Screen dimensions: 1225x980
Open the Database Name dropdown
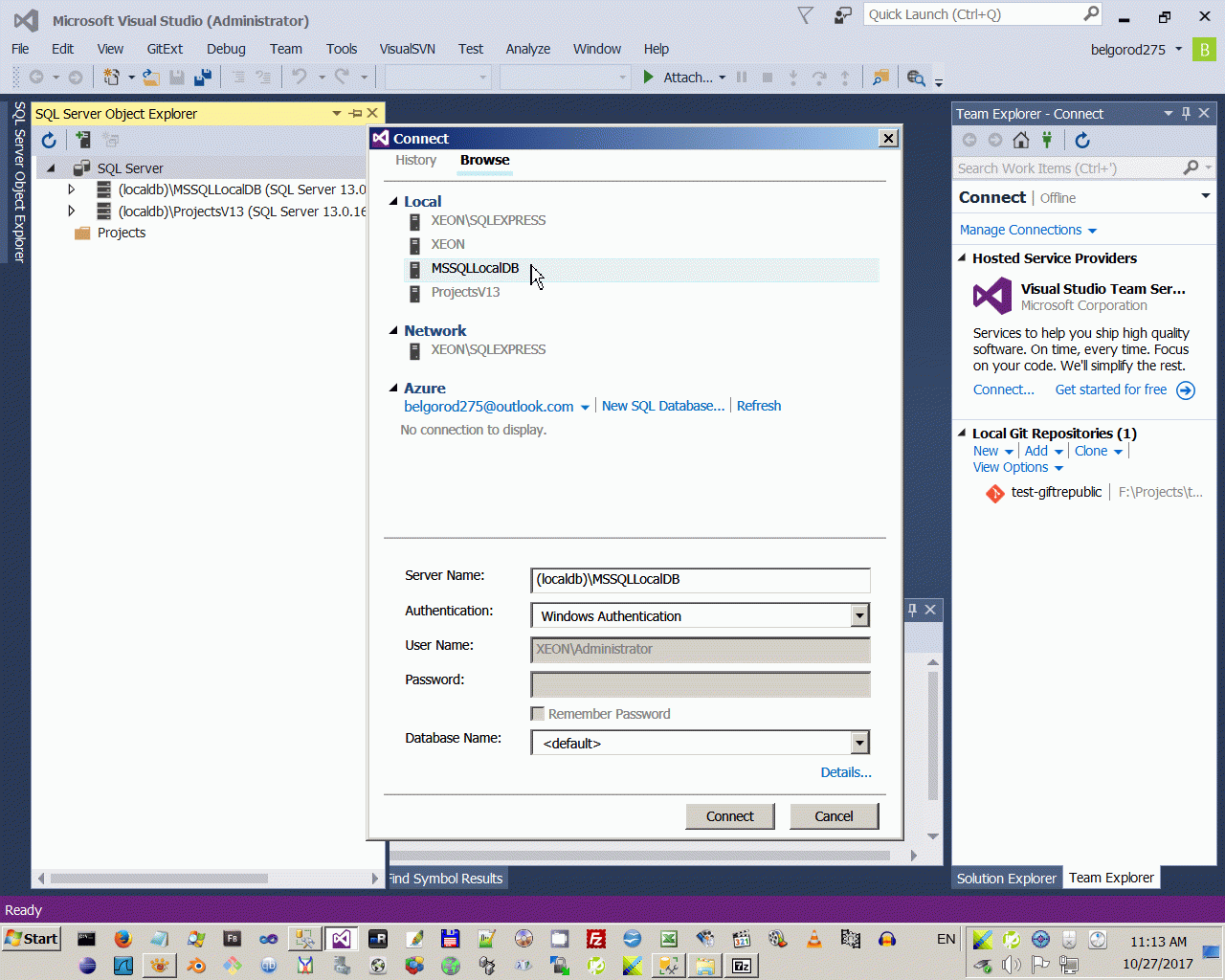coord(859,743)
